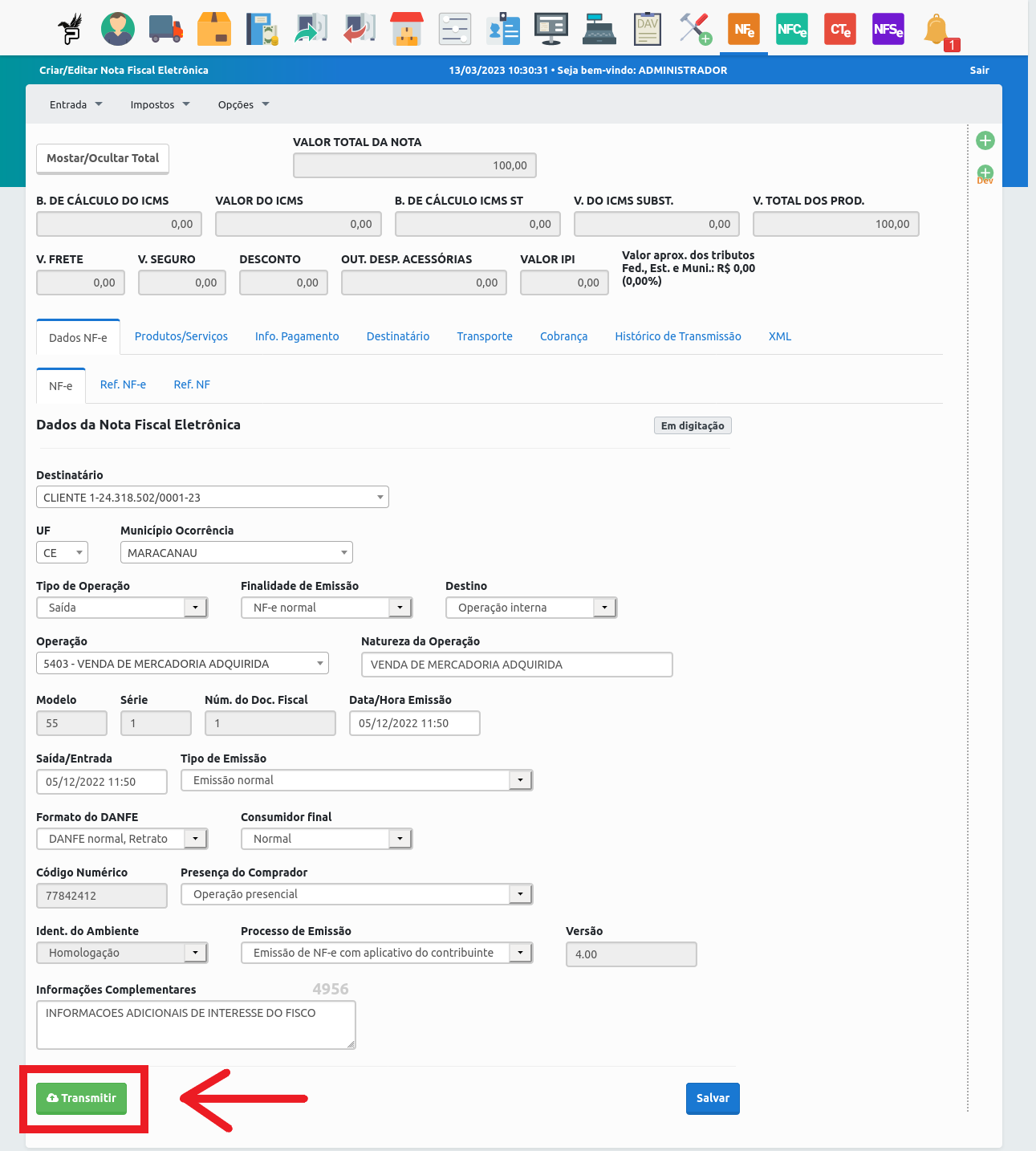The image size is (1036, 1151).
Task: Click the cash register icon
Action: (599, 29)
